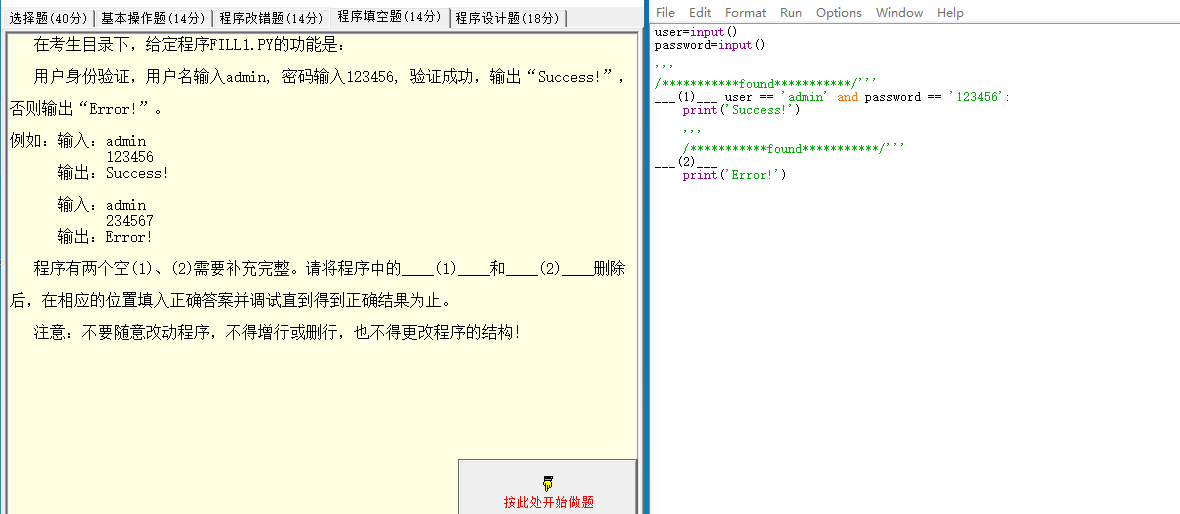Click the example input 234567 text
1180x514 pixels.
[x=129, y=221]
